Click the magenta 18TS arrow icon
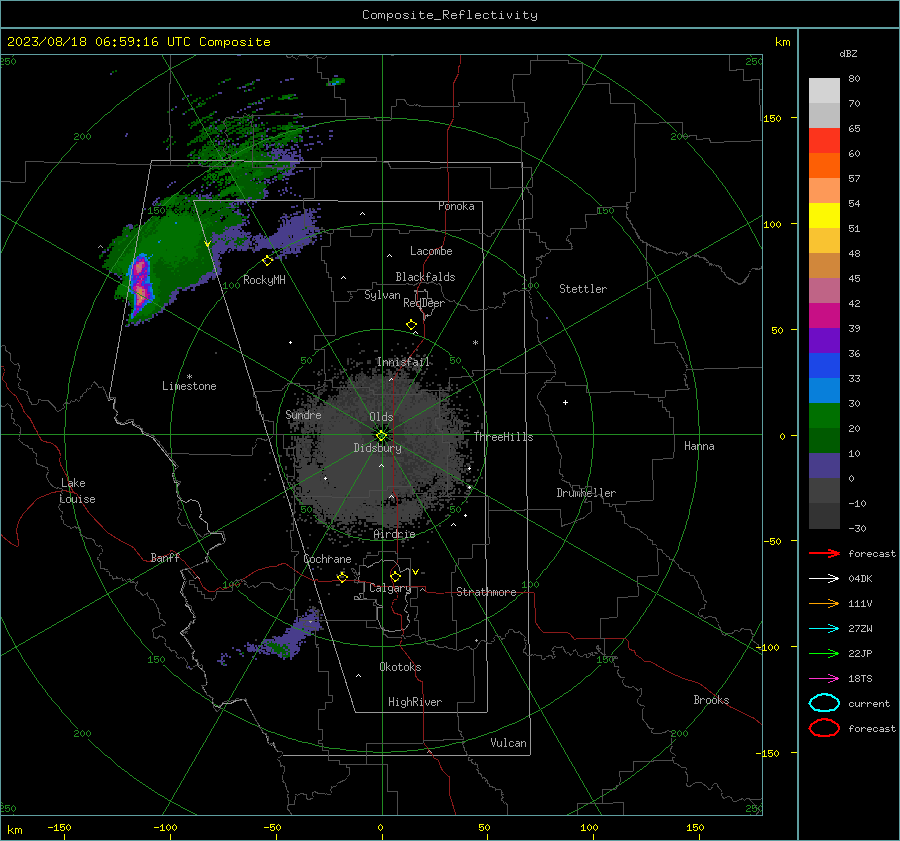Viewport: 900px width, 841px height. (824, 679)
